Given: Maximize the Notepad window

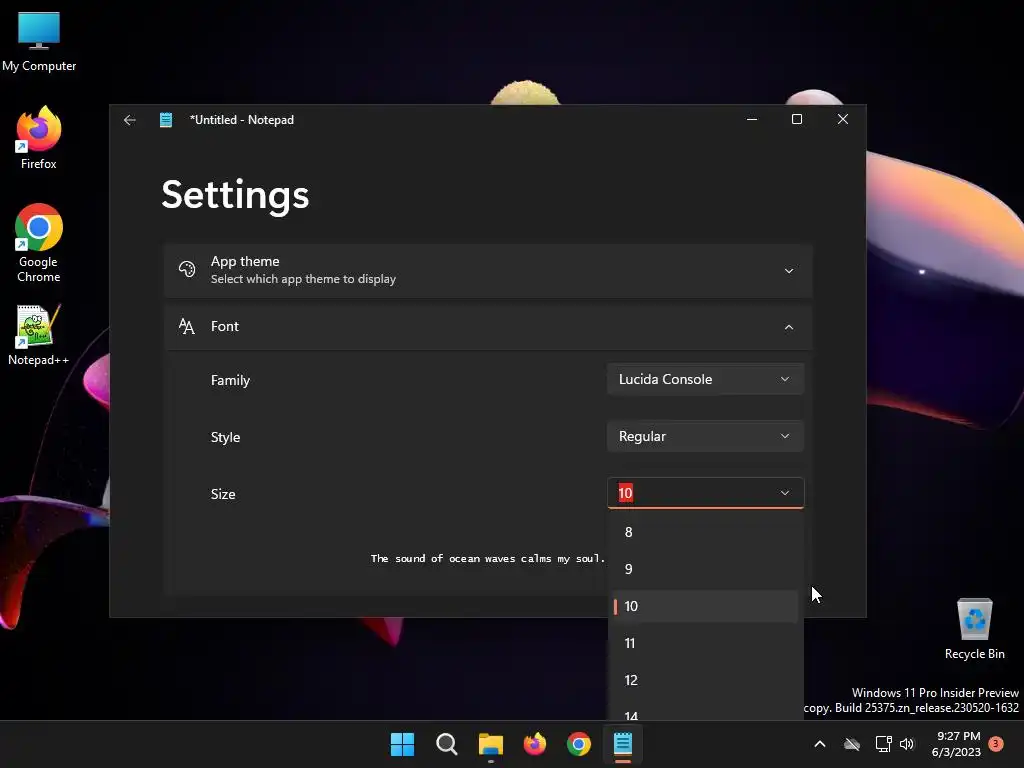Looking at the screenshot, I should click(x=797, y=120).
